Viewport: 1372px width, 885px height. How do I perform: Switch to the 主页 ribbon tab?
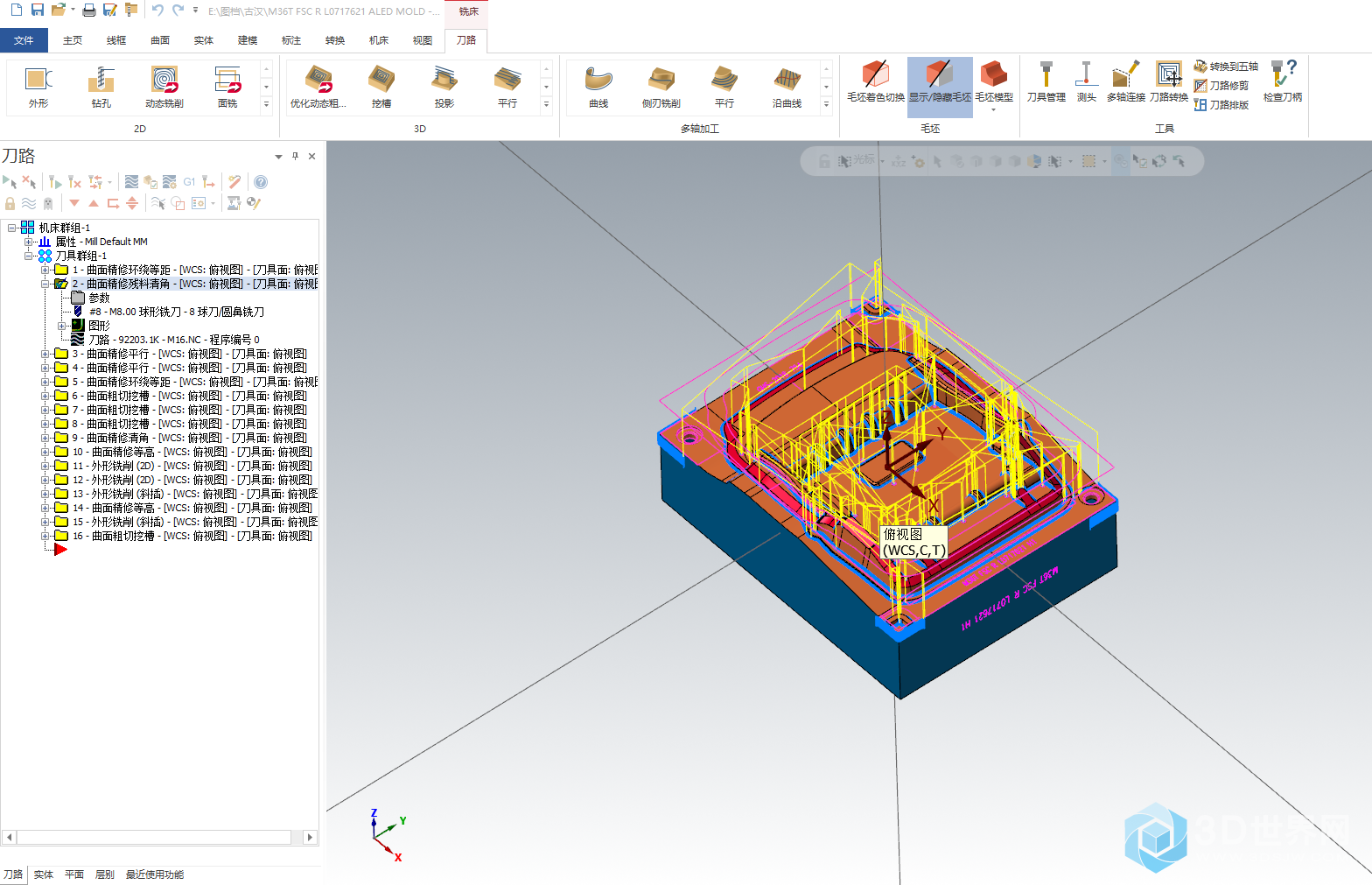point(73,40)
